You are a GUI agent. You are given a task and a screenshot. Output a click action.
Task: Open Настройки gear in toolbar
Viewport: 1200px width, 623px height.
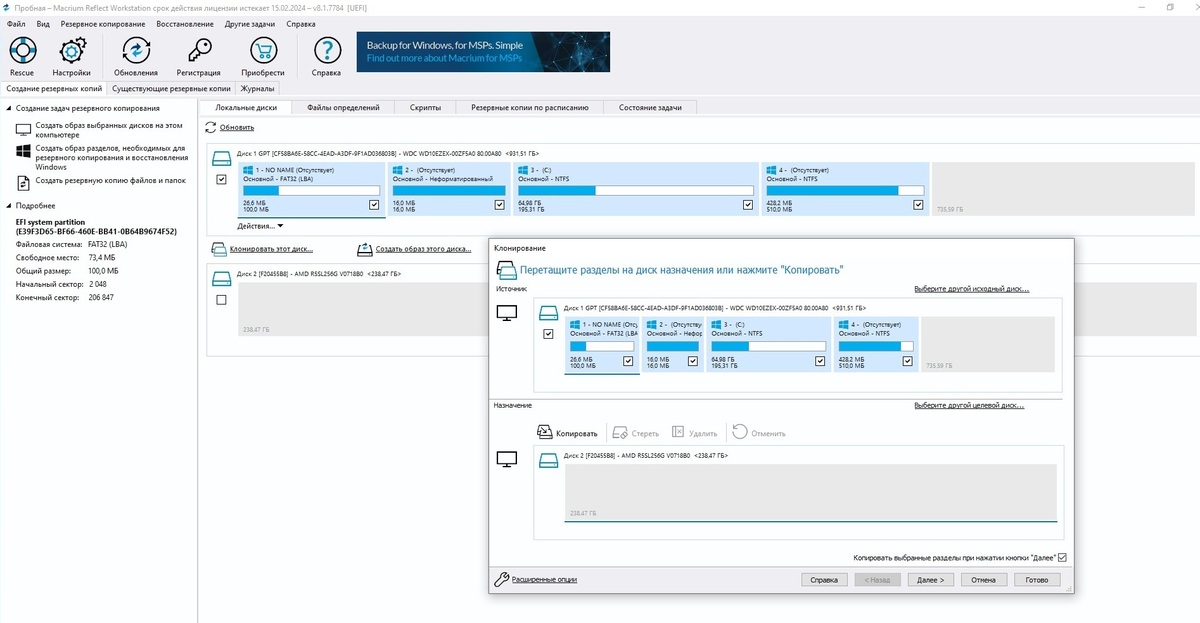(x=71, y=51)
